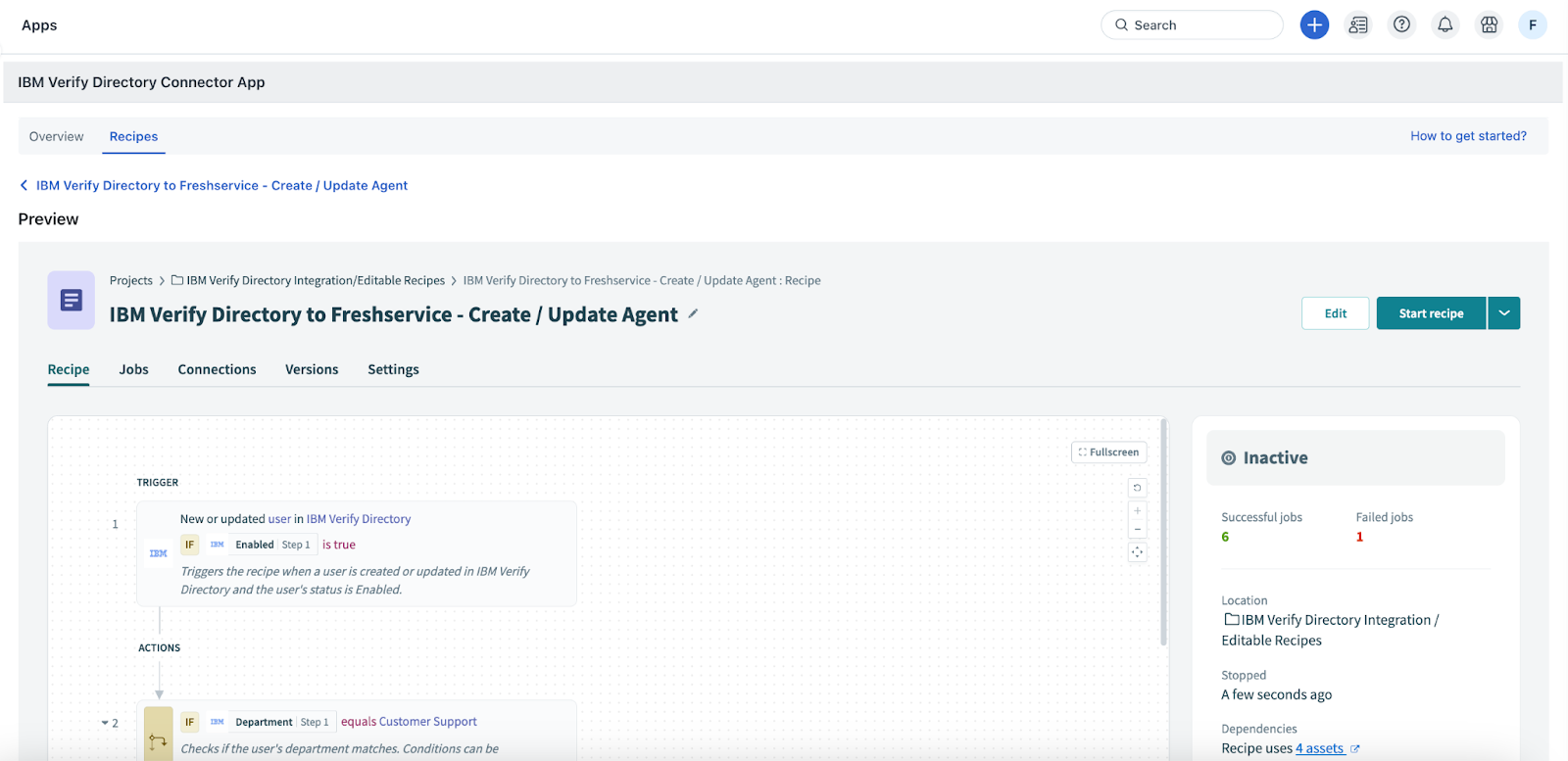Click the IBM trigger step icon

(158, 553)
